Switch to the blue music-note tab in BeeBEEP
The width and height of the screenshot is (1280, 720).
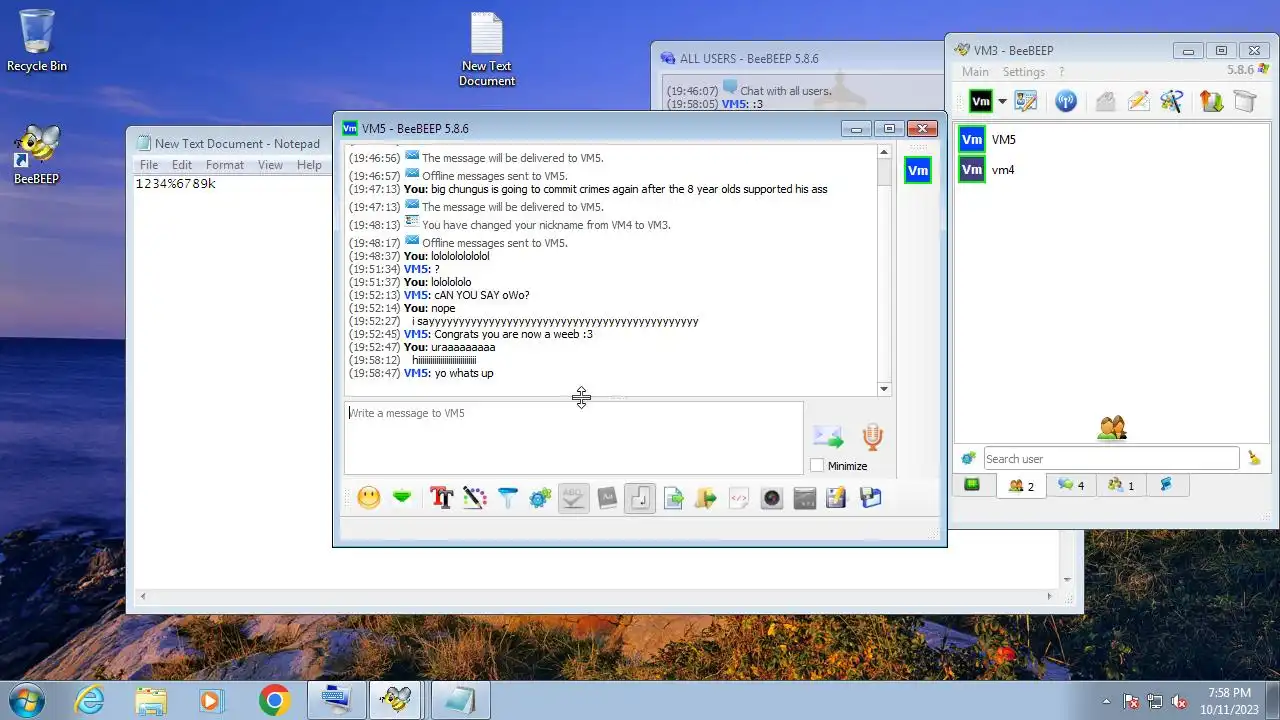pyautogui.click(x=1166, y=485)
